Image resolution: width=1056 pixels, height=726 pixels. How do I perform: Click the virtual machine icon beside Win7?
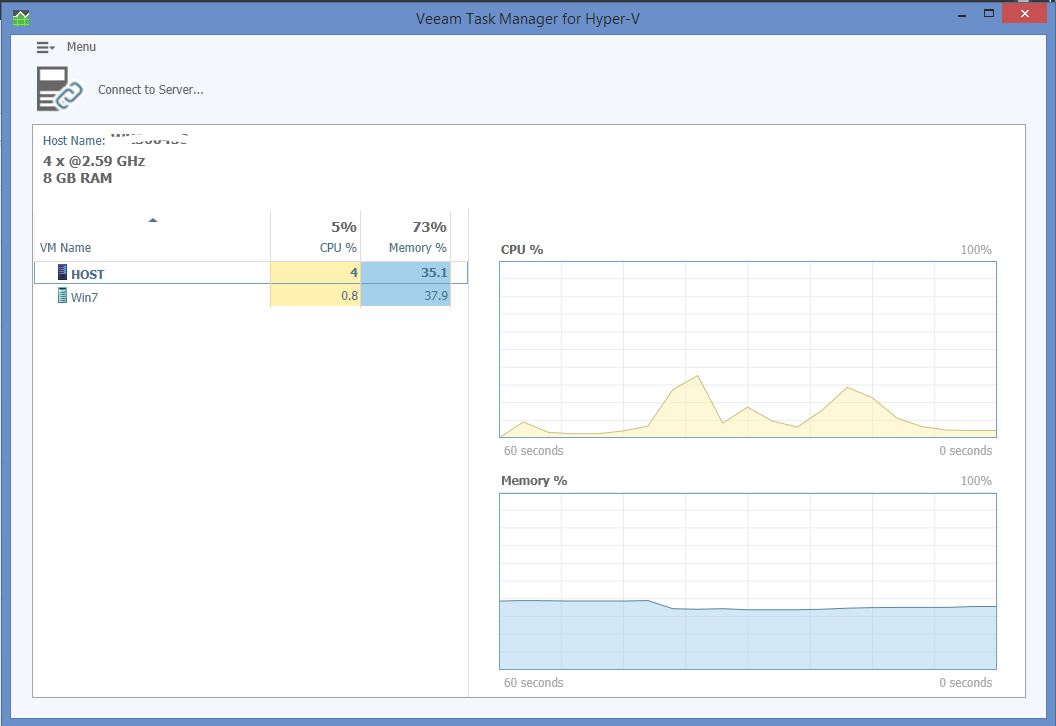coord(63,297)
